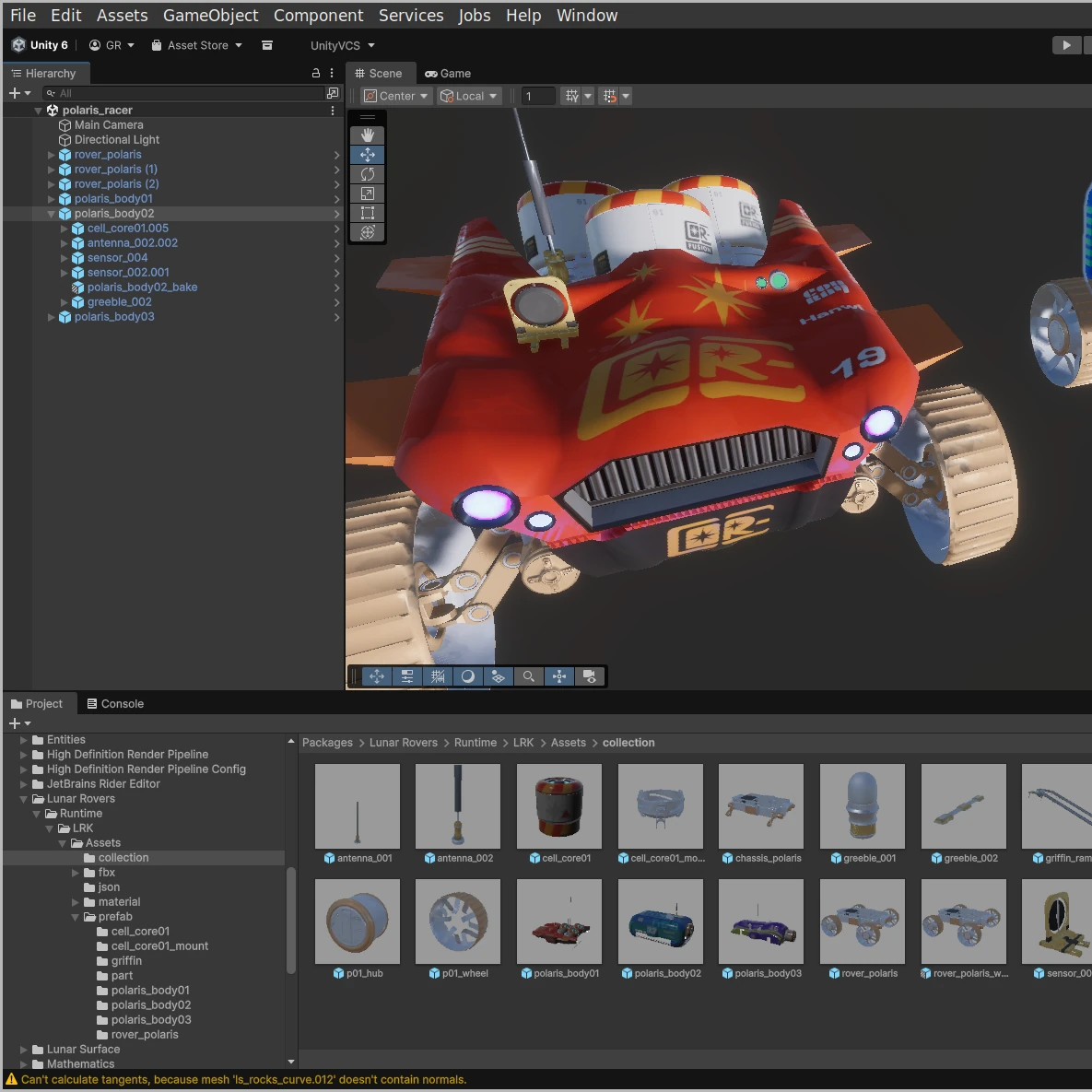The image size is (1092, 1092).
Task: Click the search magnifier overlay icon in Scene
Action: [529, 676]
